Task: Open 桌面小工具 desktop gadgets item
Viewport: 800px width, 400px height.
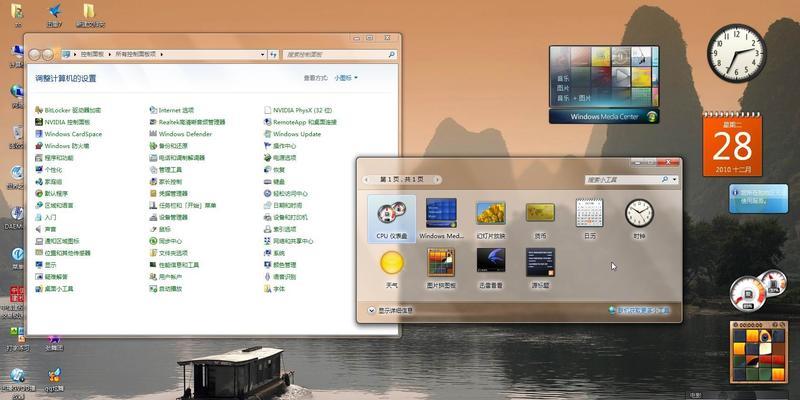Action: 54,289
